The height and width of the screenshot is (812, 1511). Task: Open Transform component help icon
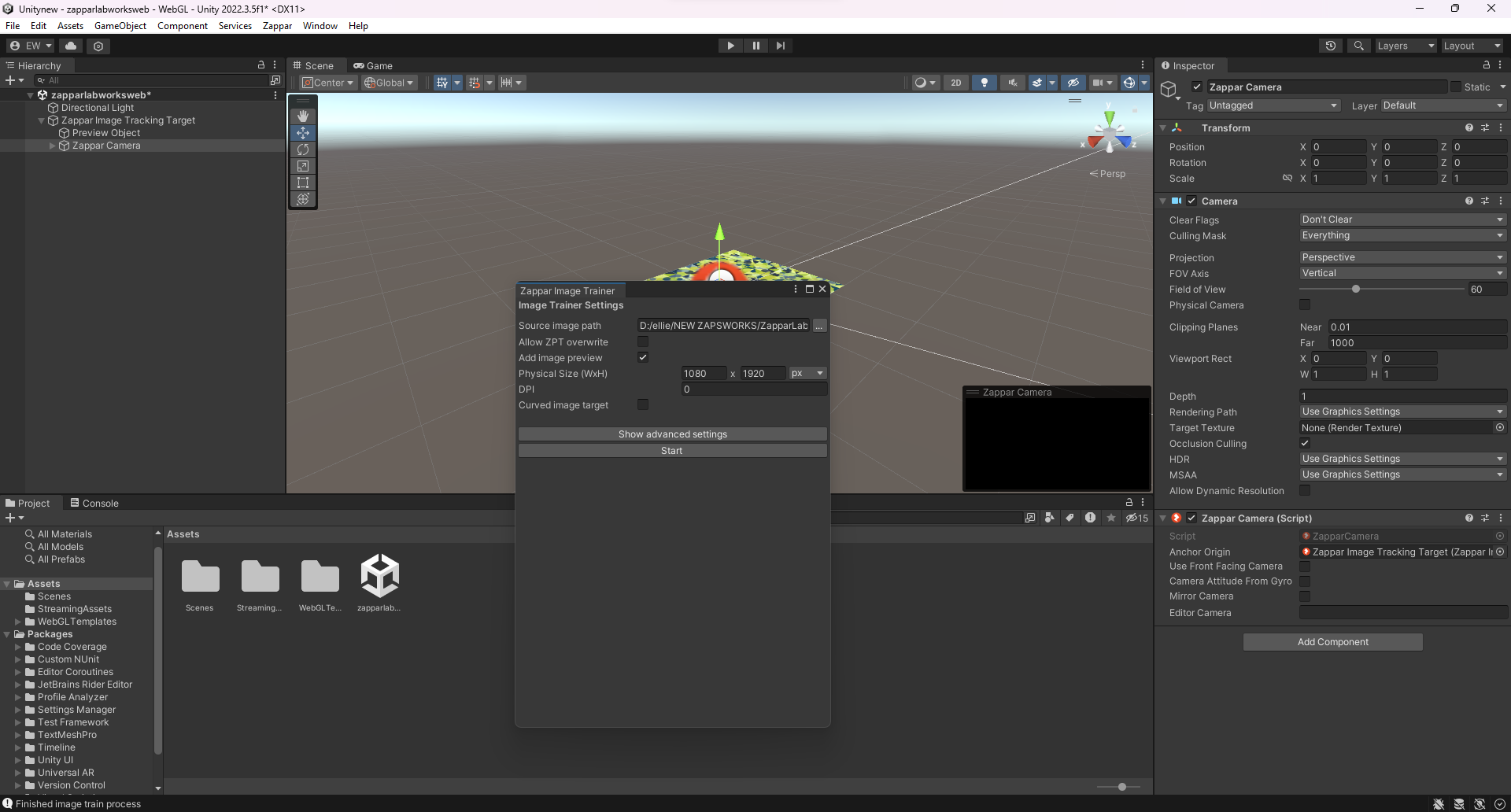pyautogui.click(x=1469, y=127)
